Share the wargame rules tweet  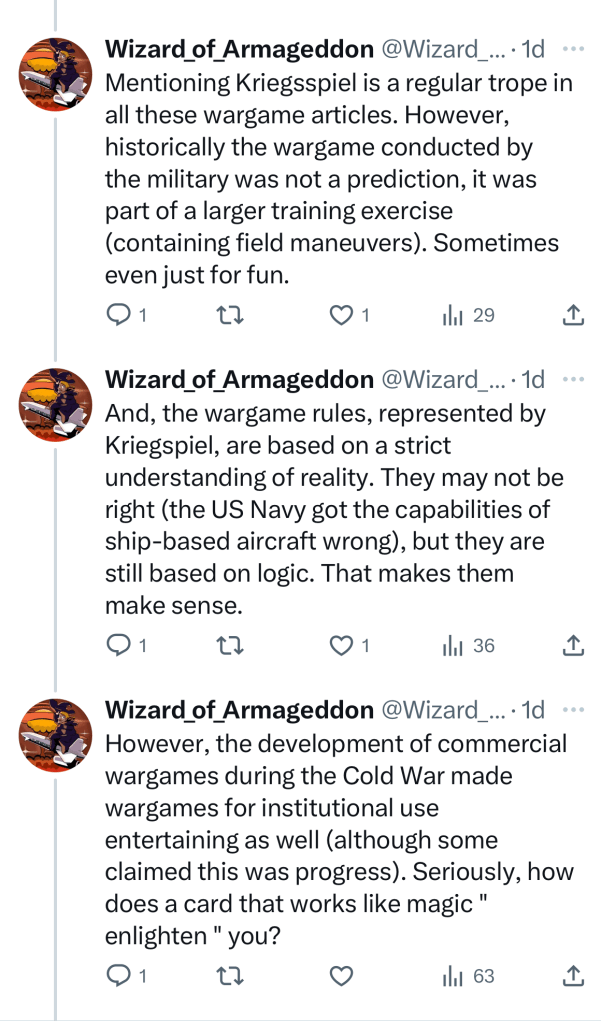(573, 646)
